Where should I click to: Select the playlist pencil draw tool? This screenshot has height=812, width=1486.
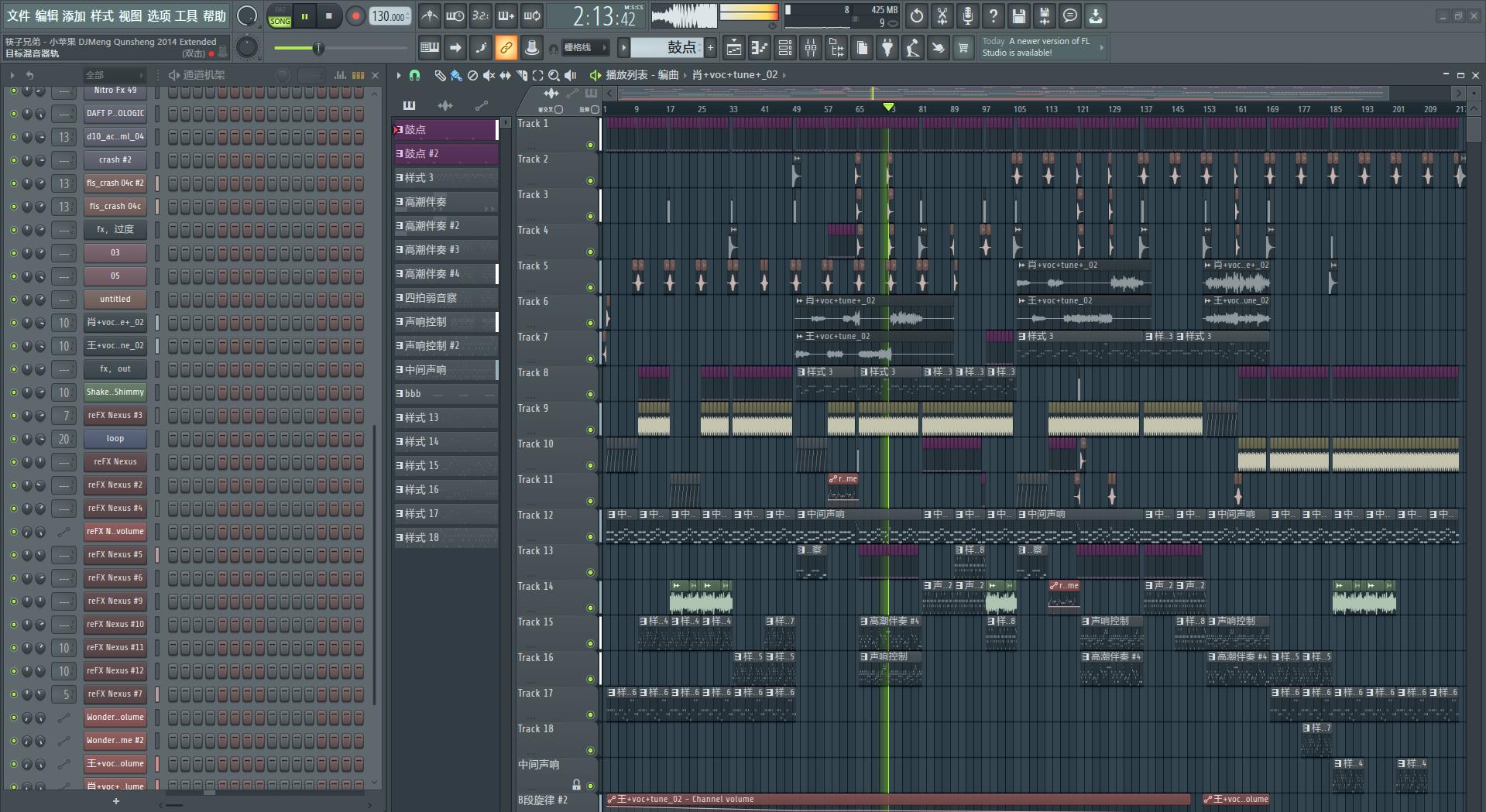440,75
